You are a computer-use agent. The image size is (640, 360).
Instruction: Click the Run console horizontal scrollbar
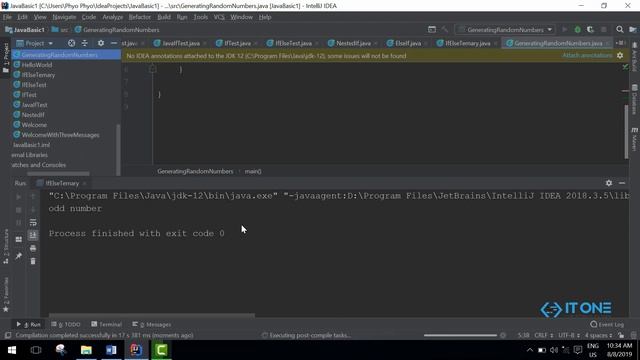click(x=152, y=316)
